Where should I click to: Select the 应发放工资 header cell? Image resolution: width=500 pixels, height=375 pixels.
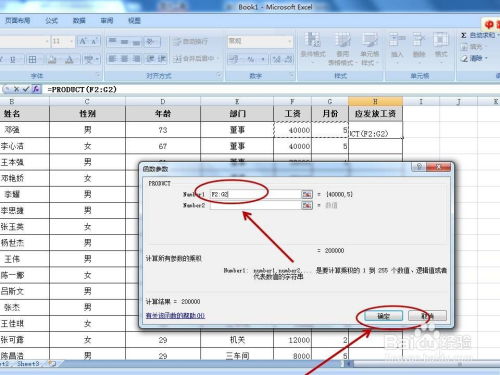375,114
